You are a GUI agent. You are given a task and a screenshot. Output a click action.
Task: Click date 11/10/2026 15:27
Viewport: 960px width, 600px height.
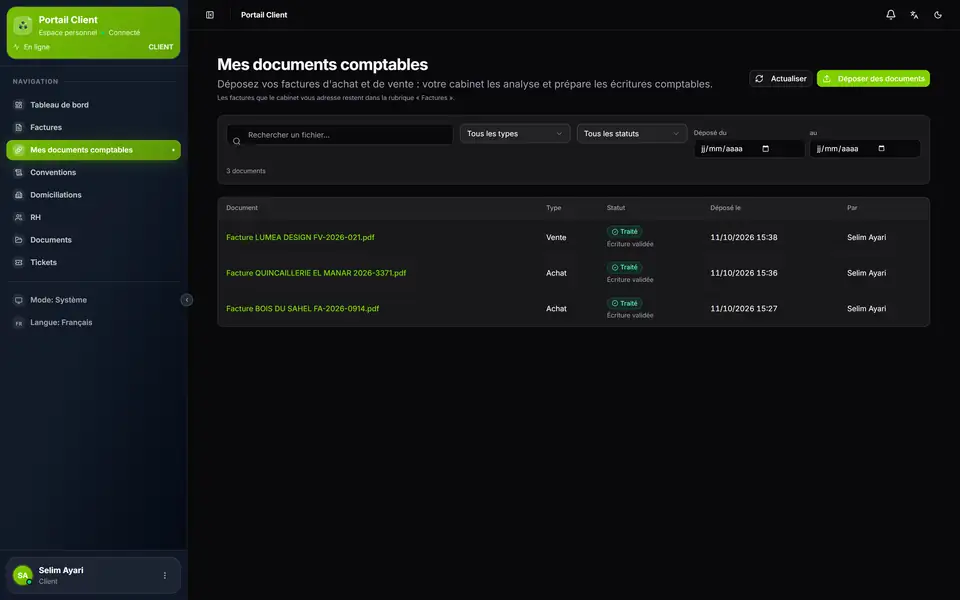click(x=744, y=309)
